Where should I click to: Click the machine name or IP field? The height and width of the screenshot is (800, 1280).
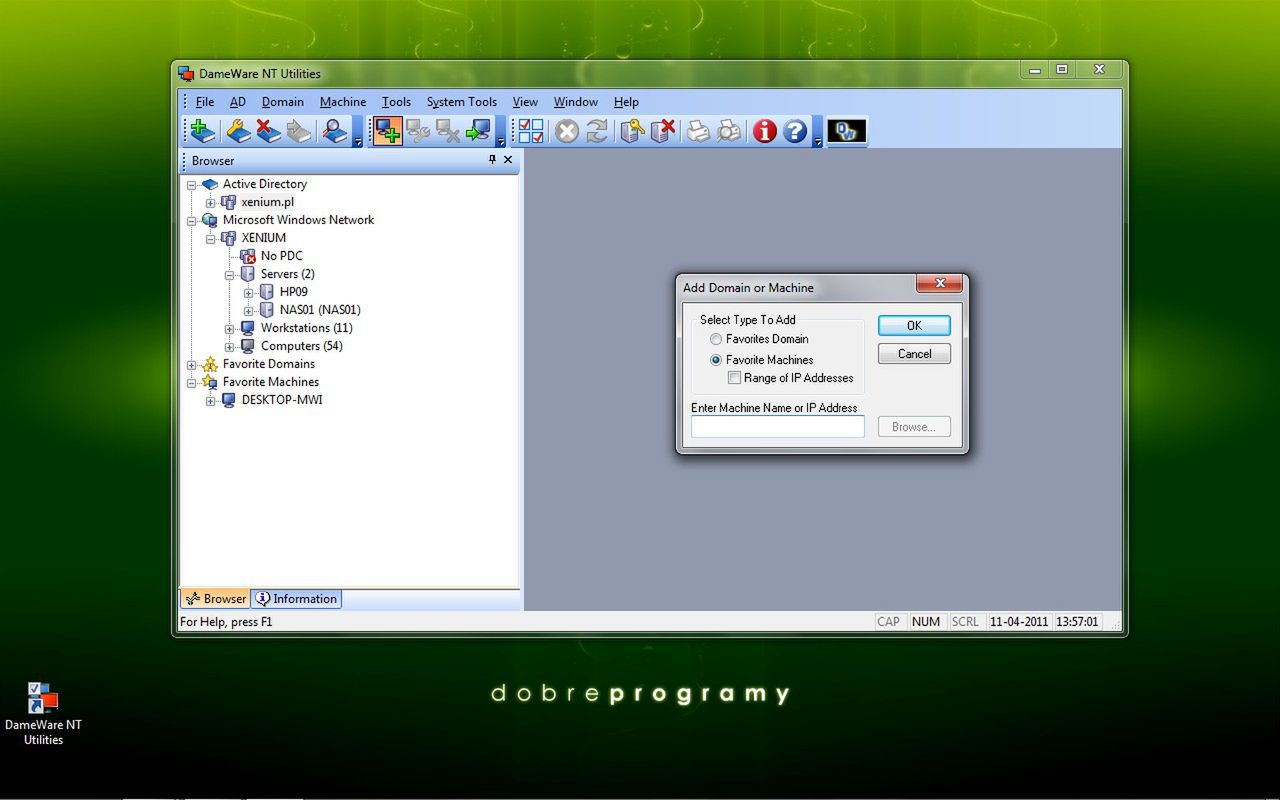tap(777, 427)
